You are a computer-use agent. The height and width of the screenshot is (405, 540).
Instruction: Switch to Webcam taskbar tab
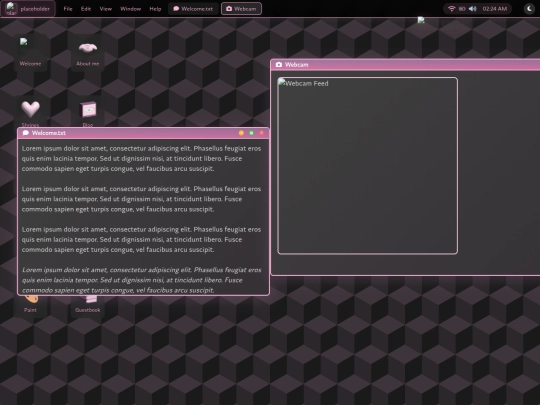(241, 9)
